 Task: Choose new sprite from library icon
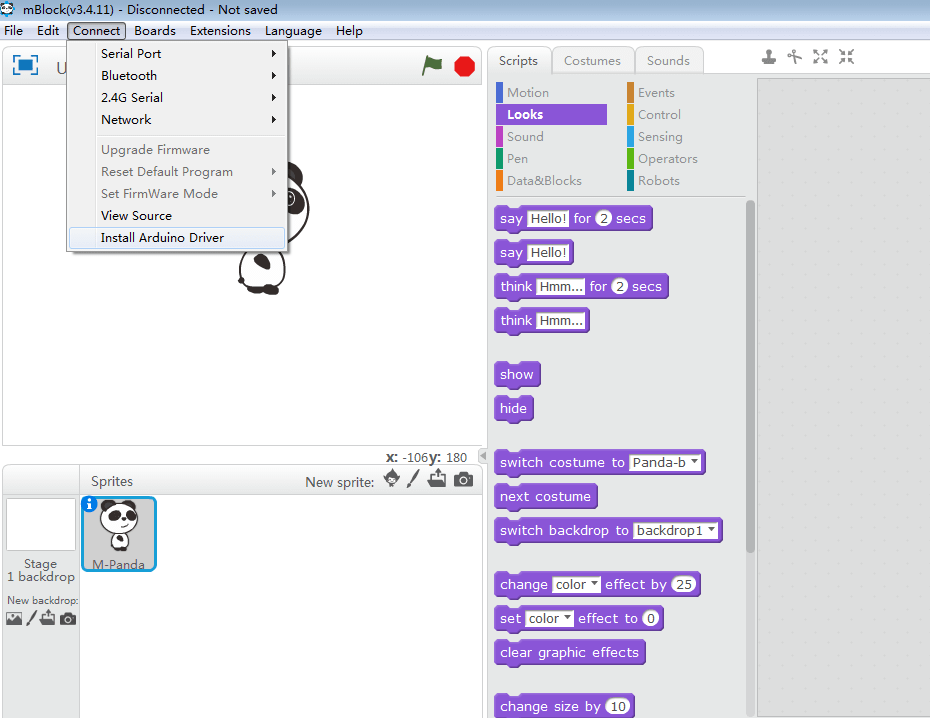tap(391, 478)
